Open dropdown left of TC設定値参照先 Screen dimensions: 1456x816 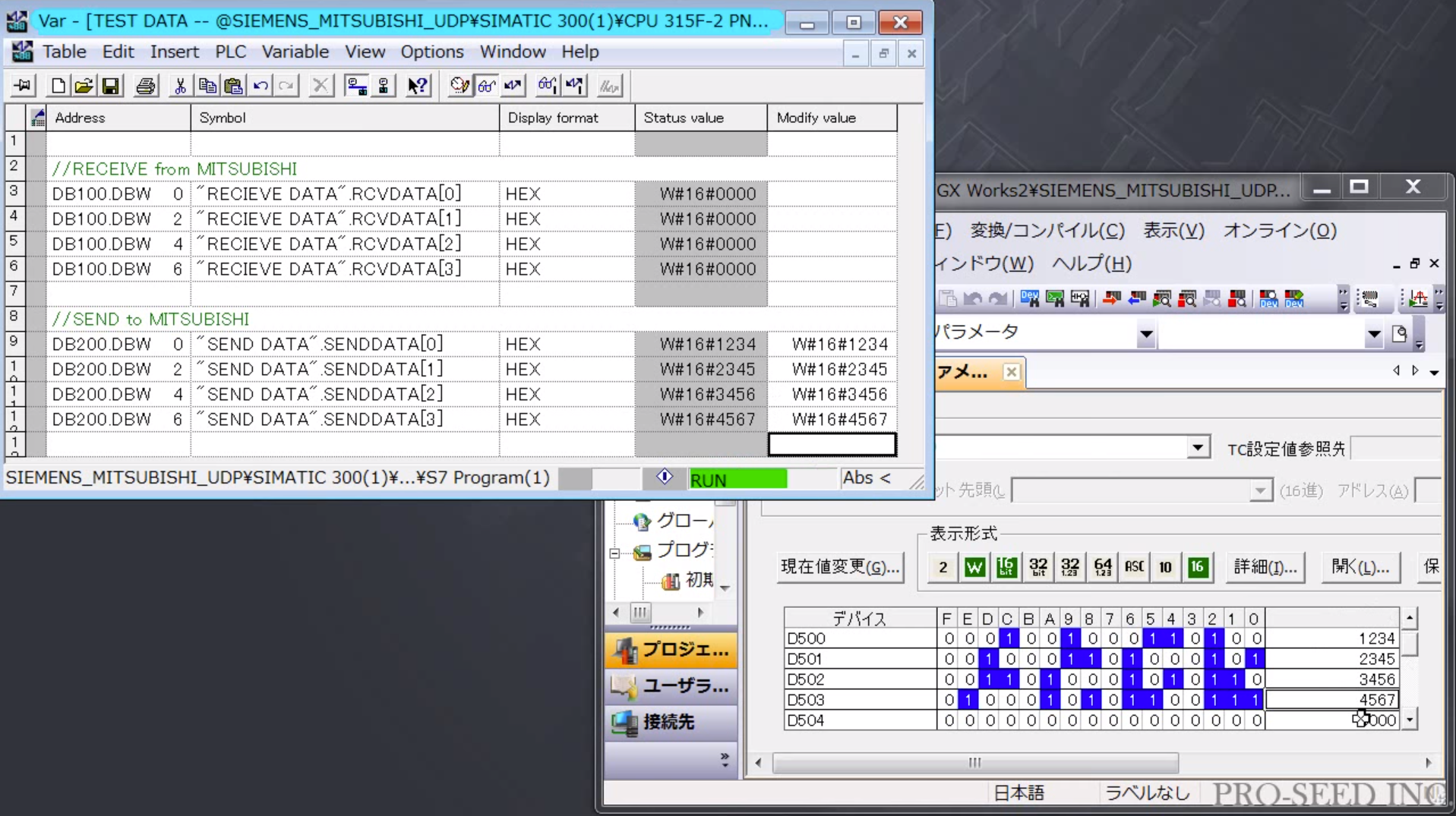coord(1198,448)
